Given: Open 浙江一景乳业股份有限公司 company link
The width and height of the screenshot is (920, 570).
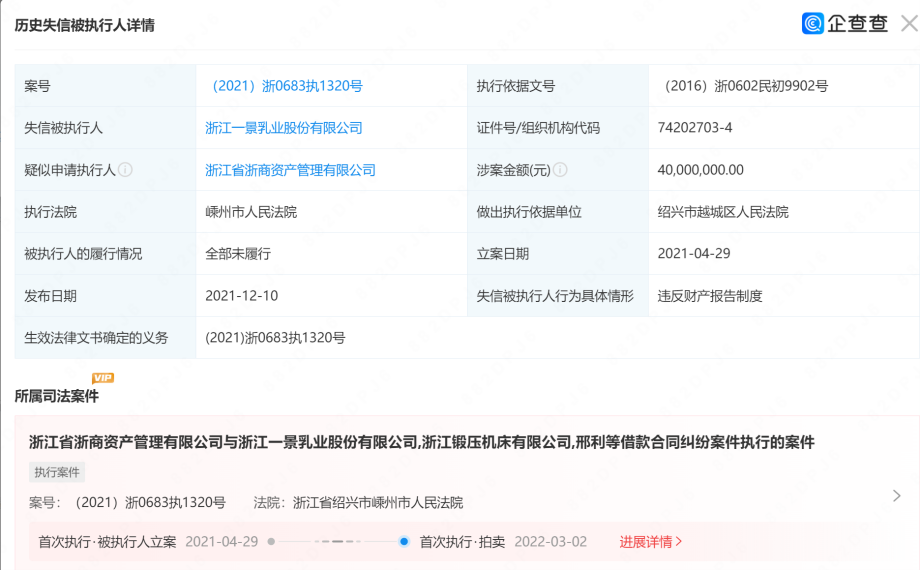Looking at the screenshot, I should click(x=284, y=128).
